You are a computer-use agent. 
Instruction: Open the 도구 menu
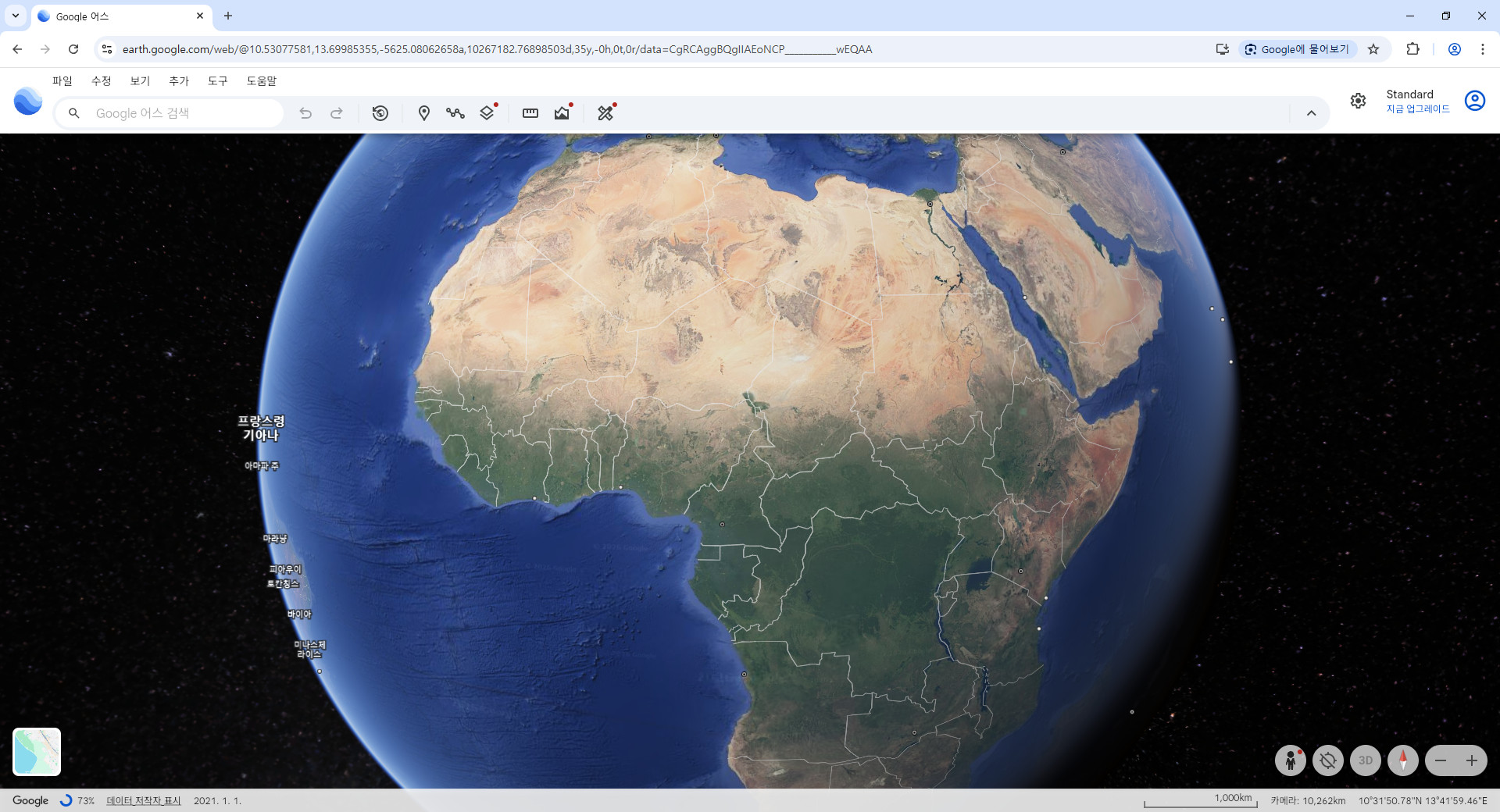coord(218,81)
